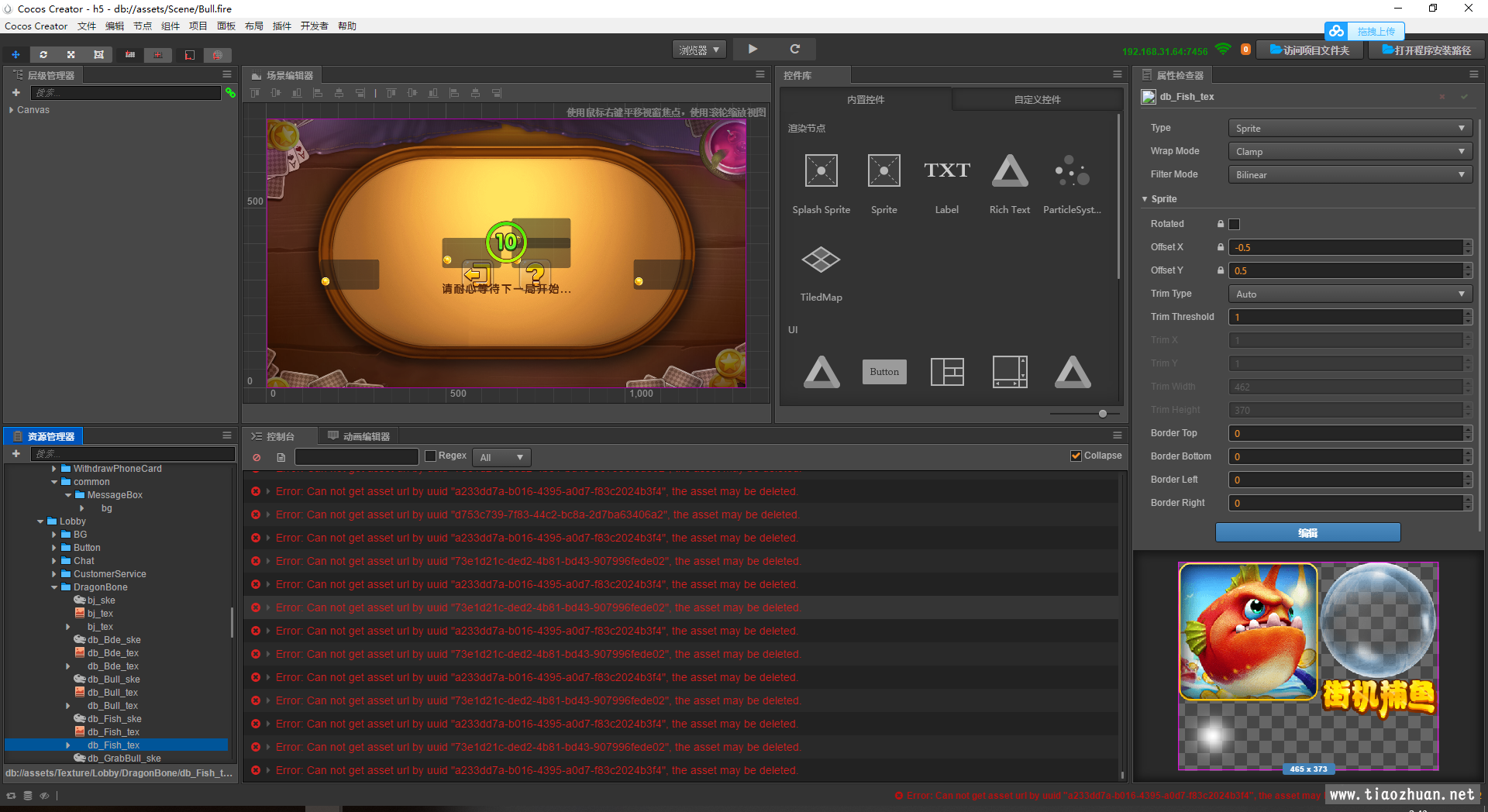1488x812 pixels.
Task: Click the hierarchy search field
Action: [x=126, y=93]
